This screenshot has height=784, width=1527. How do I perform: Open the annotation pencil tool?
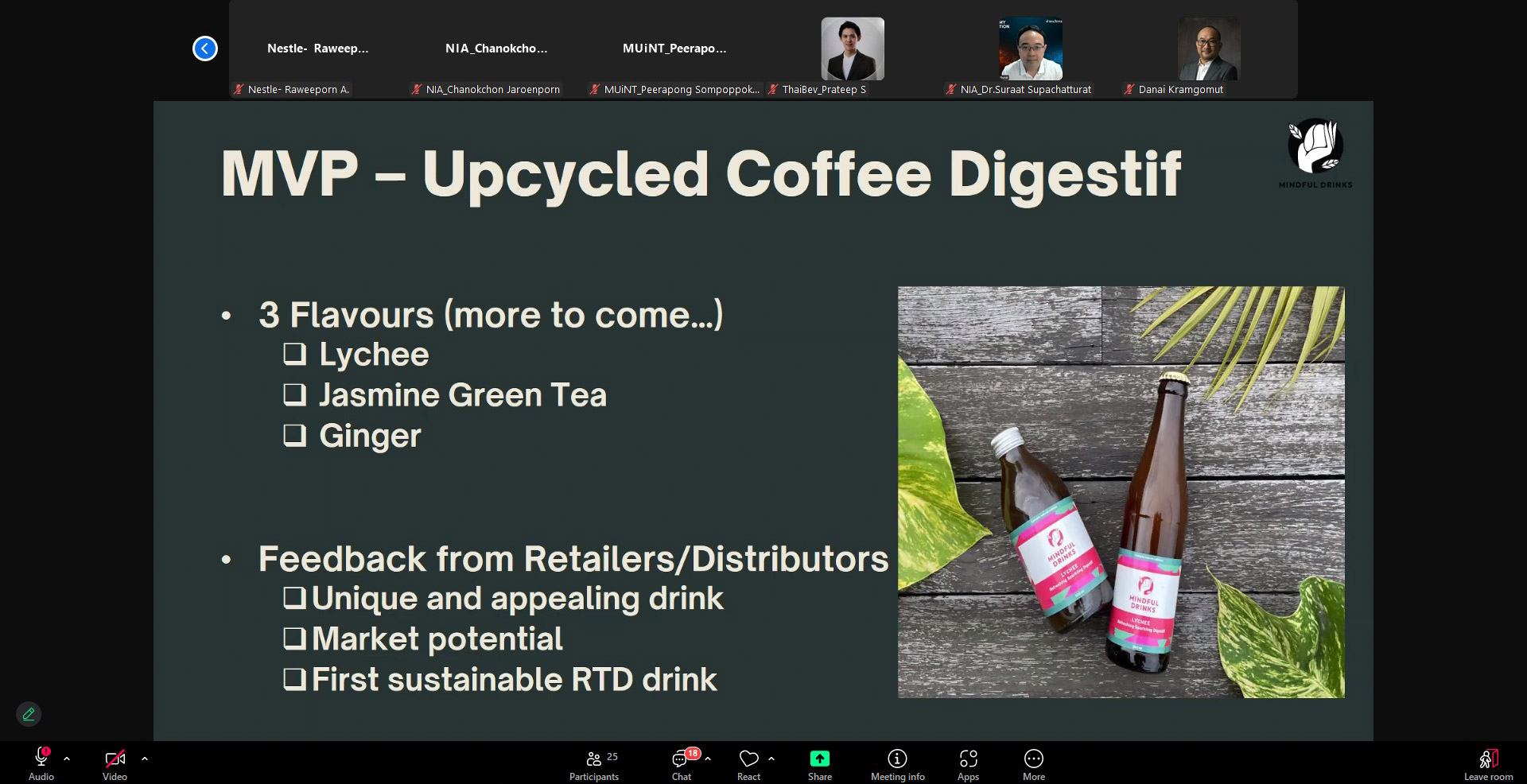(29, 714)
